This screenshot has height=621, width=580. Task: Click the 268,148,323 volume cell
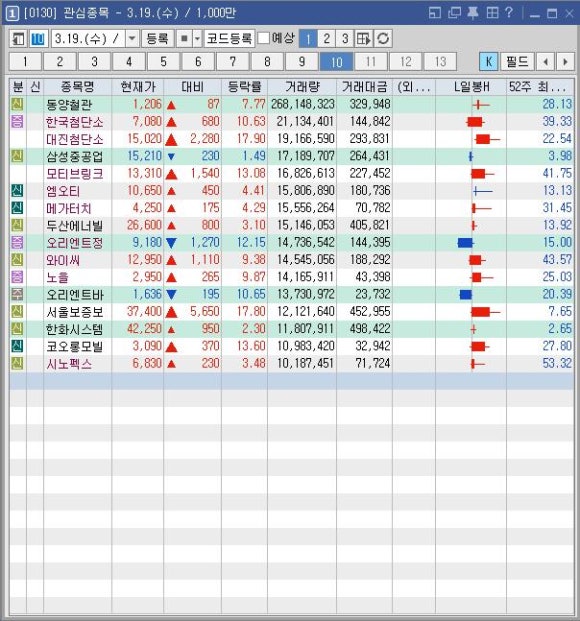[x=303, y=104]
